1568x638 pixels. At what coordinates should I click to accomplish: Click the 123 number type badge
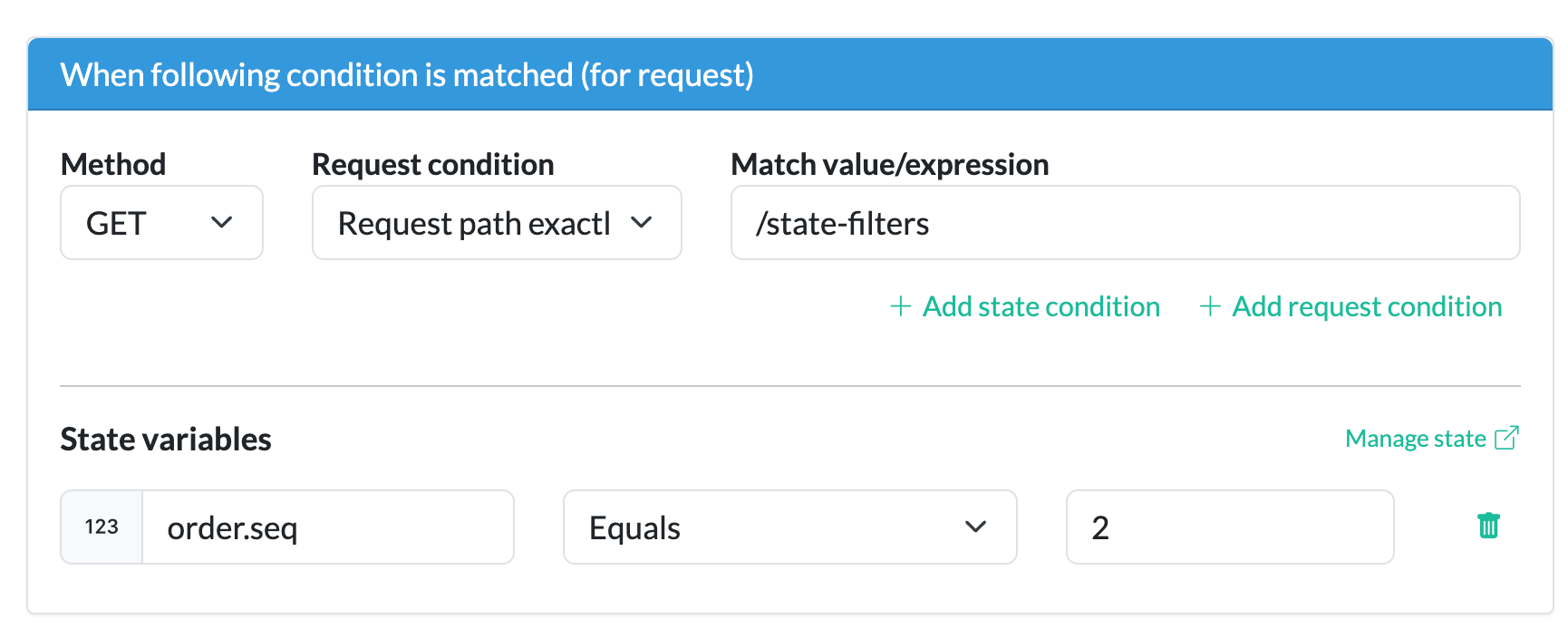tap(102, 527)
